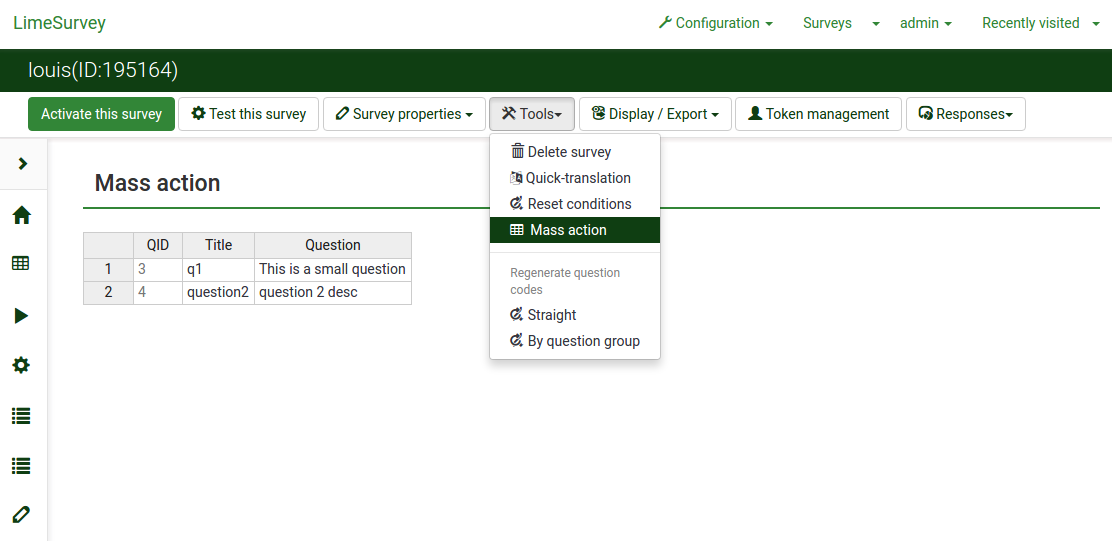
Task: Open the table grid icon in the sidebar
Action: (x=21, y=264)
